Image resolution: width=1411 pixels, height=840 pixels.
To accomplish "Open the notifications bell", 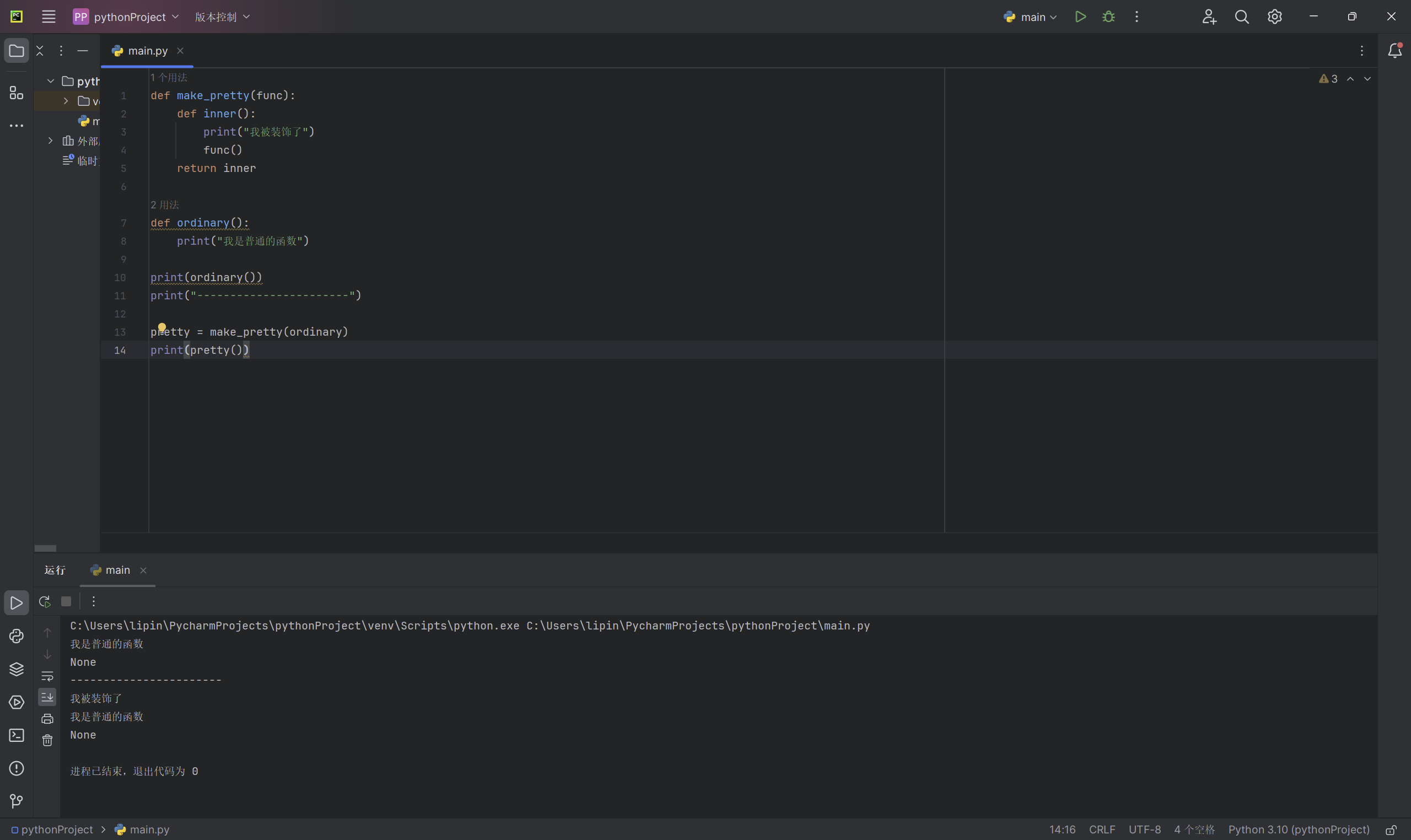I will [x=1394, y=50].
